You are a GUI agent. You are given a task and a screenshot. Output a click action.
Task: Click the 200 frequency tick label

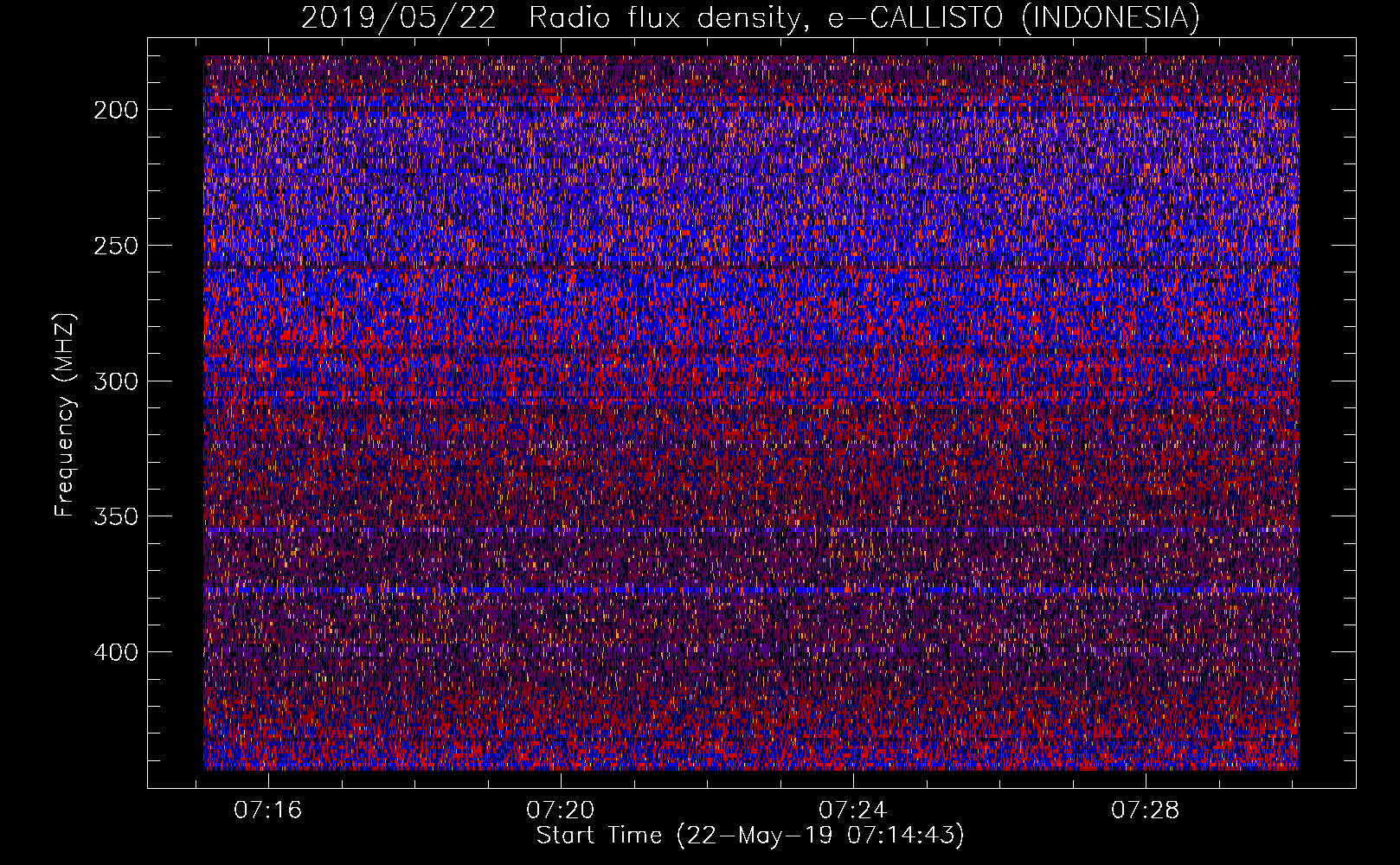pos(116,110)
